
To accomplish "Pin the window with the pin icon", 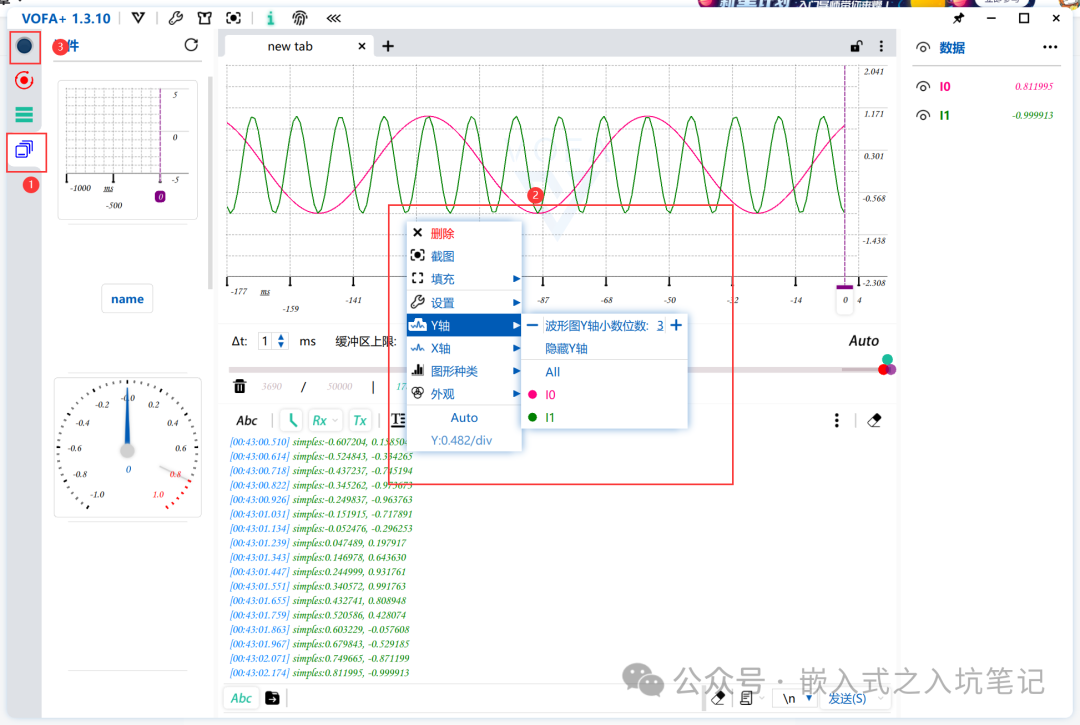I will point(958,18).
